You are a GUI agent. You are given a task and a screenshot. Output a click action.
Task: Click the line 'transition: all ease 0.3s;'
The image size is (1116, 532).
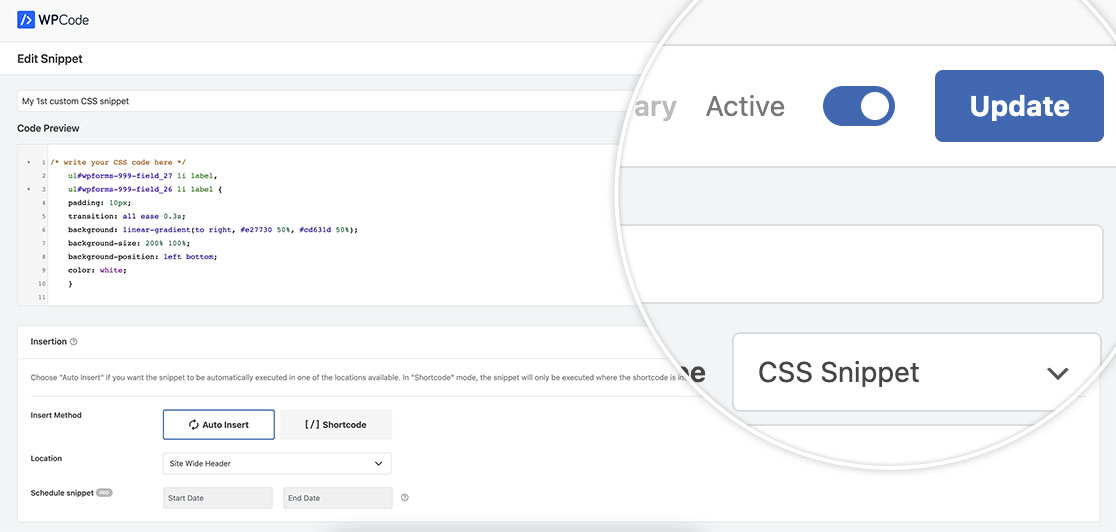tap(125, 217)
